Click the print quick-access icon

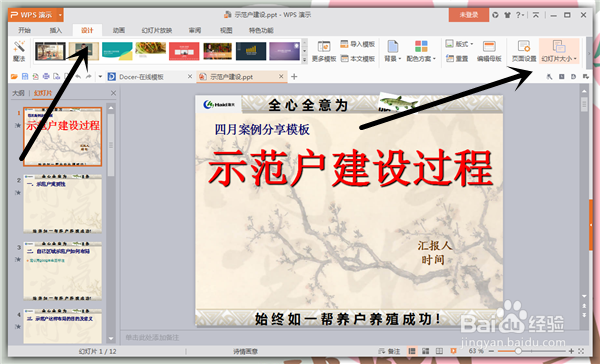click(46, 77)
